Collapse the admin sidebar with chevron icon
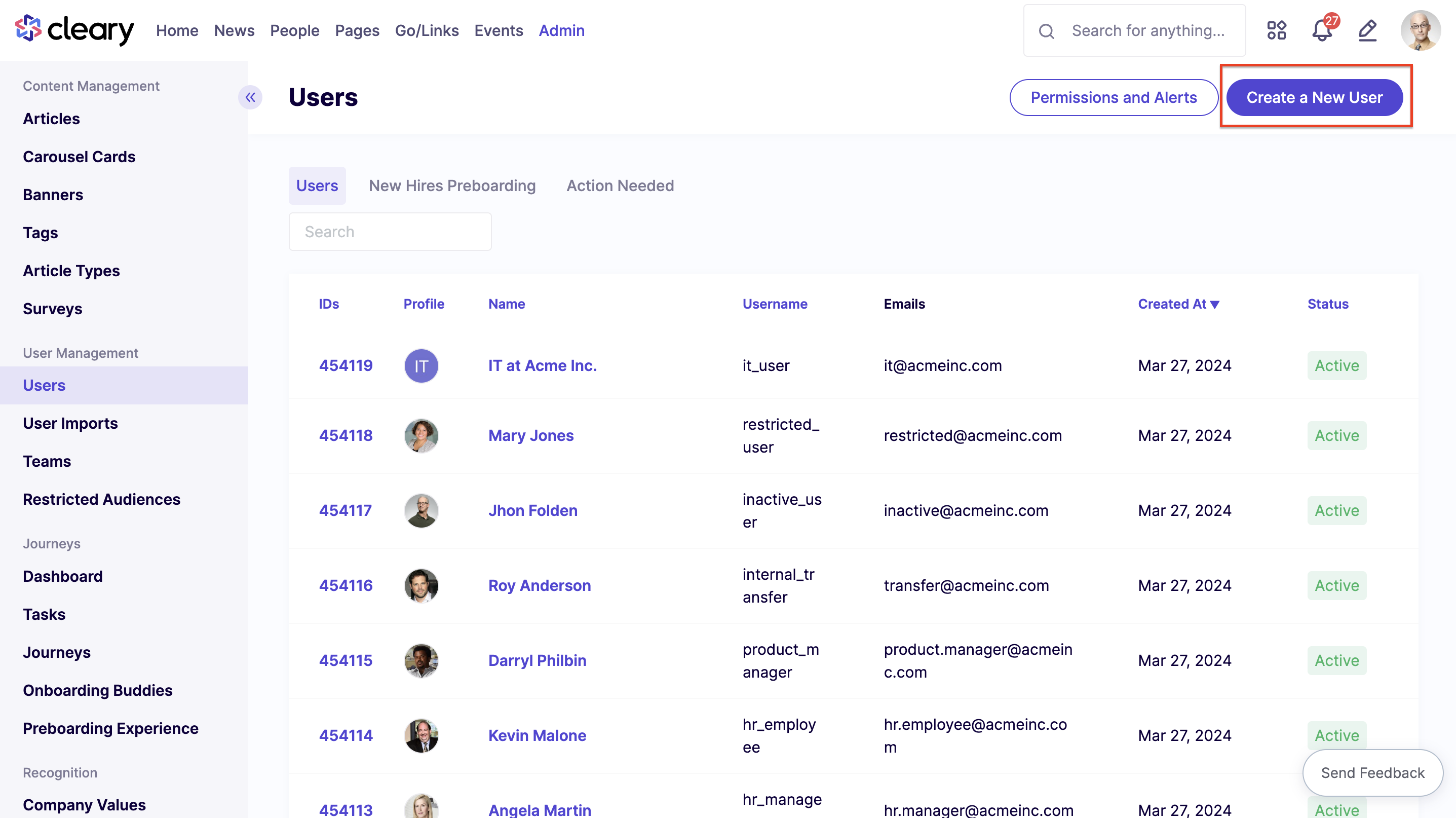The image size is (1456, 818). click(x=250, y=97)
